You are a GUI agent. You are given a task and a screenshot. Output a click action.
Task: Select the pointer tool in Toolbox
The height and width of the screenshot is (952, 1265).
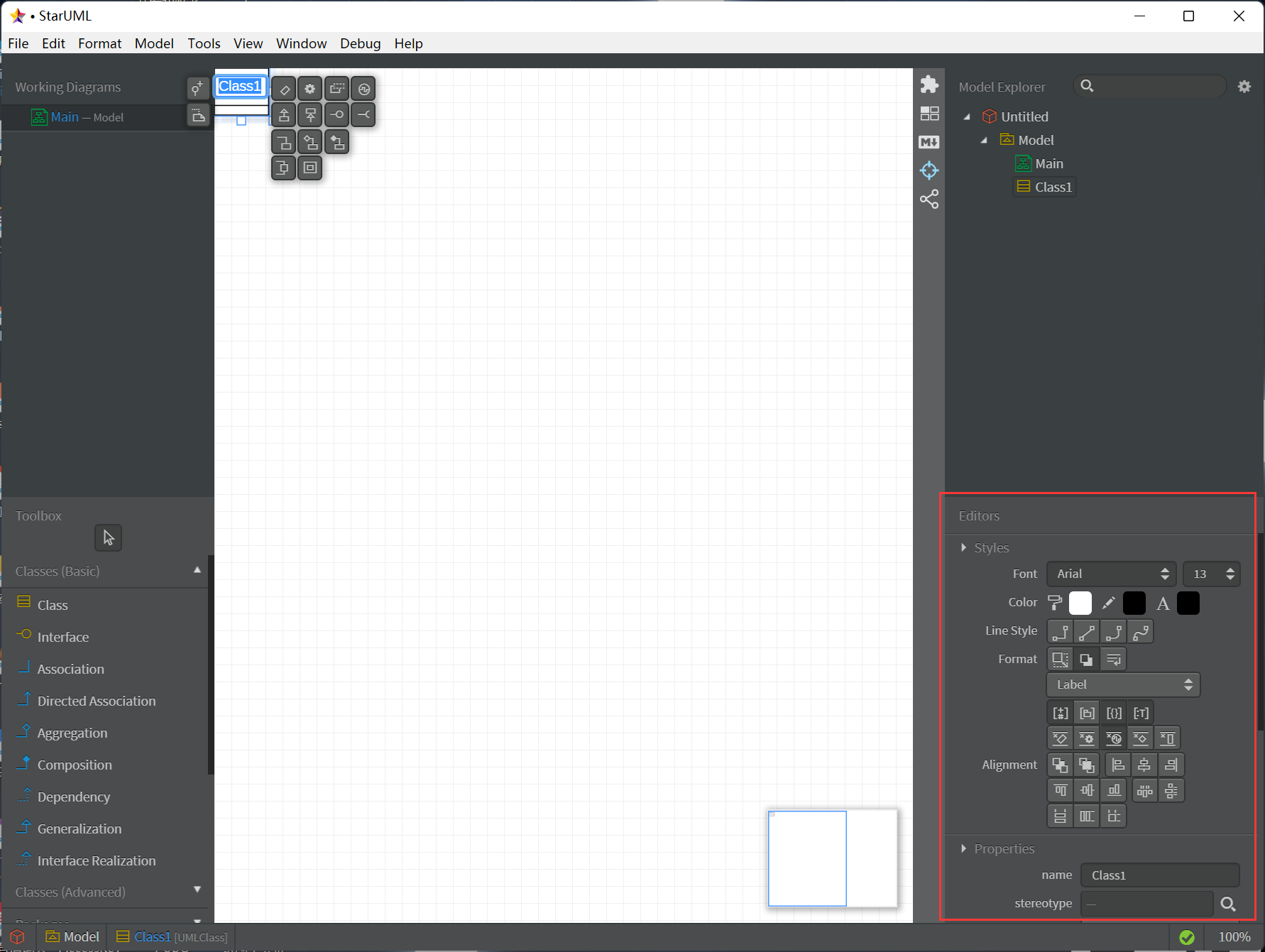[109, 538]
